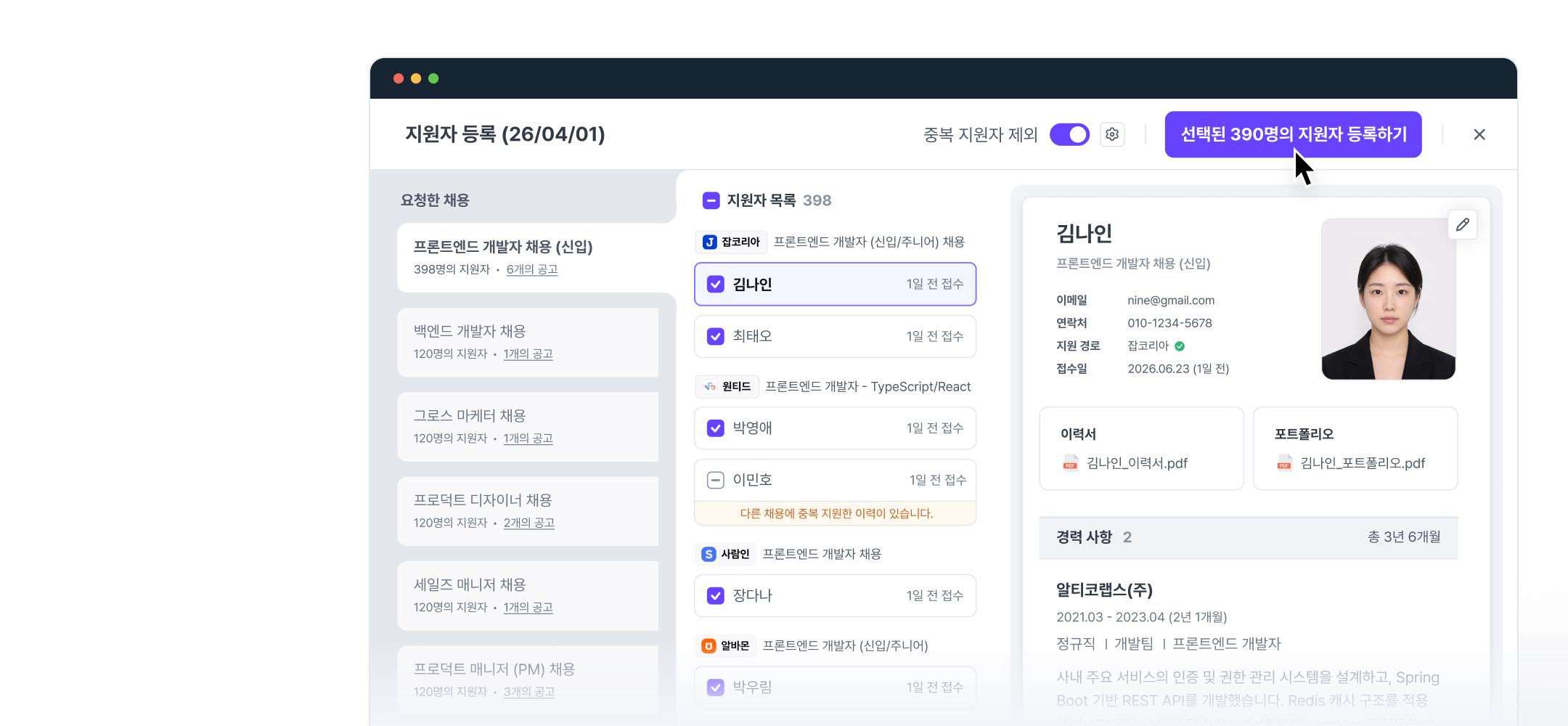This screenshot has height=726, width=1568.
Task: Click phone number 010-1234-5678
Action: pos(1169,323)
